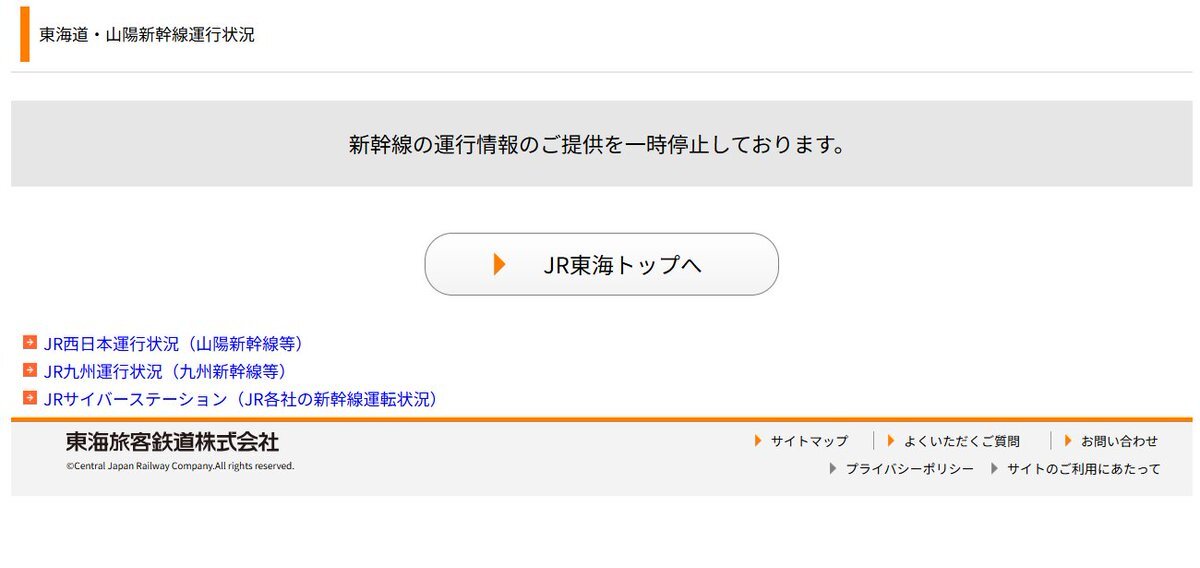Open the サイトのご利用にあたって footer link
The width and height of the screenshot is (1200, 568).
click(1083, 468)
